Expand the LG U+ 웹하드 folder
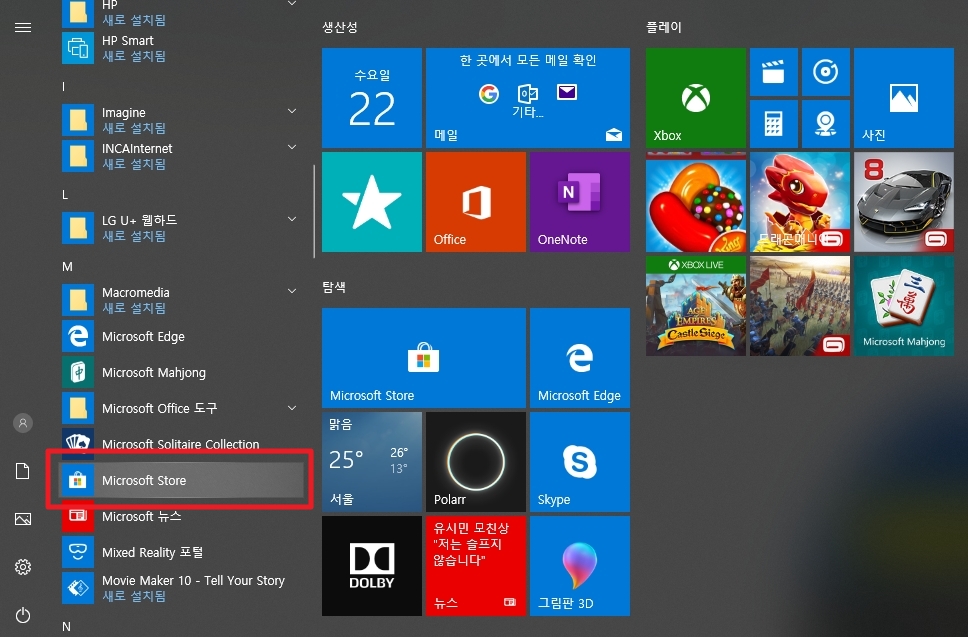 click(x=292, y=219)
